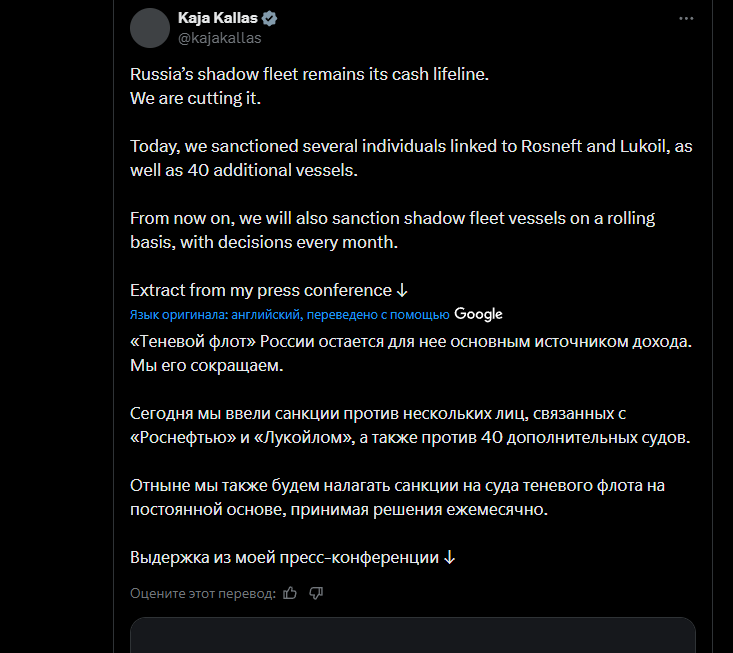The width and height of the screenshot is (733, 653).
Task: Open the three-dot More options menu
Action: [685, 19]
